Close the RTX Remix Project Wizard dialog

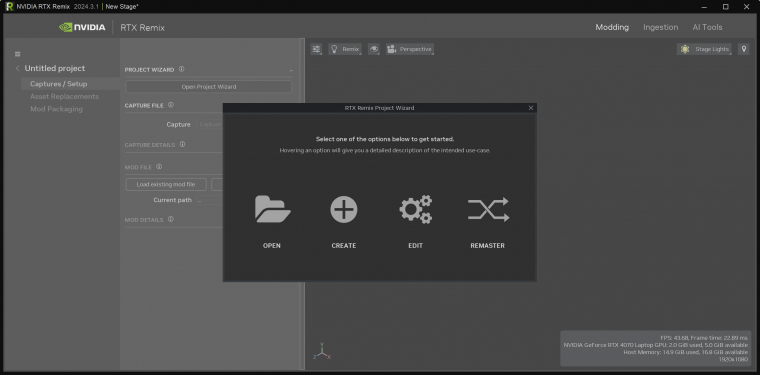pos(531,108)
